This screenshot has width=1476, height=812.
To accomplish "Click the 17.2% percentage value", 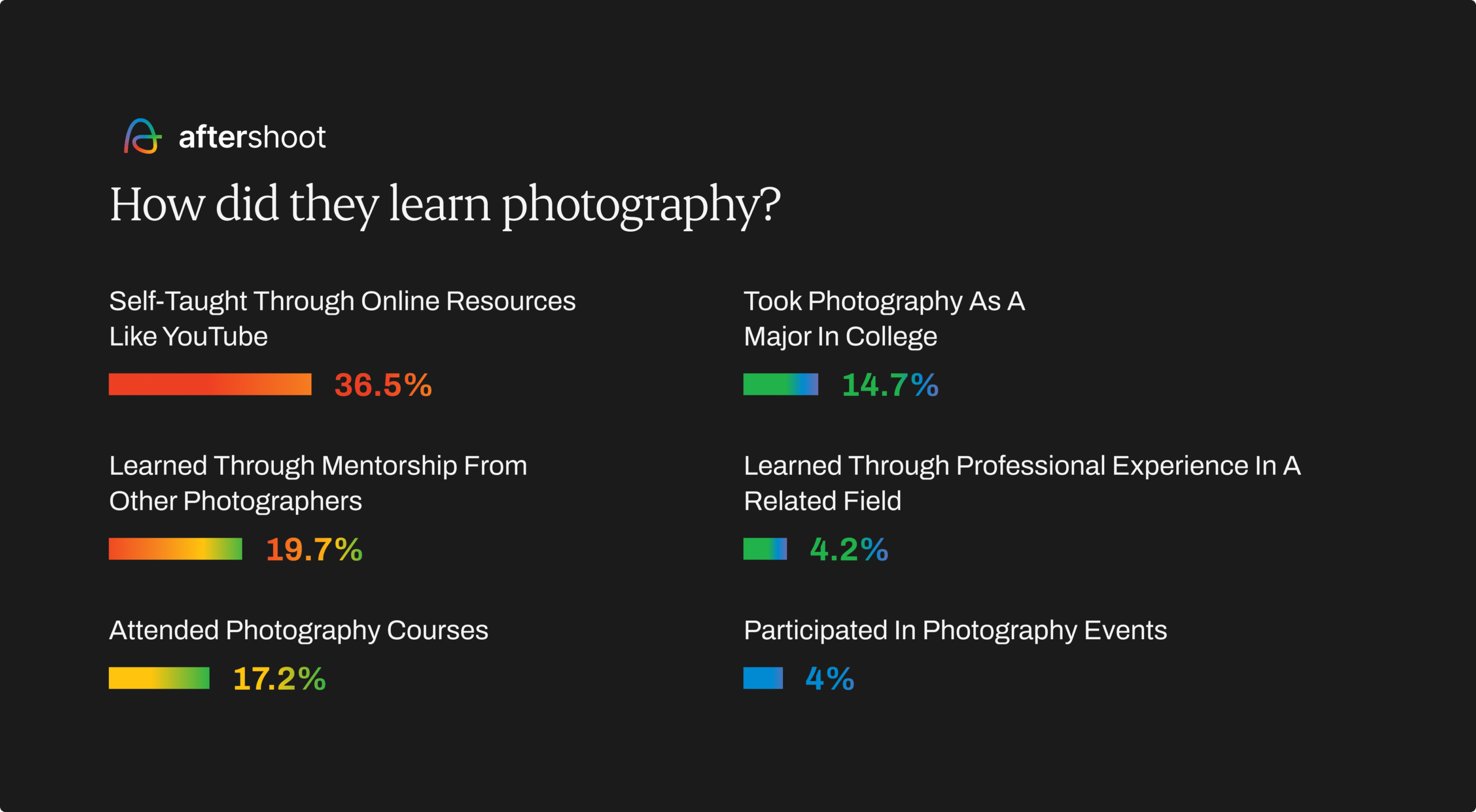I will tap(279, 678).
